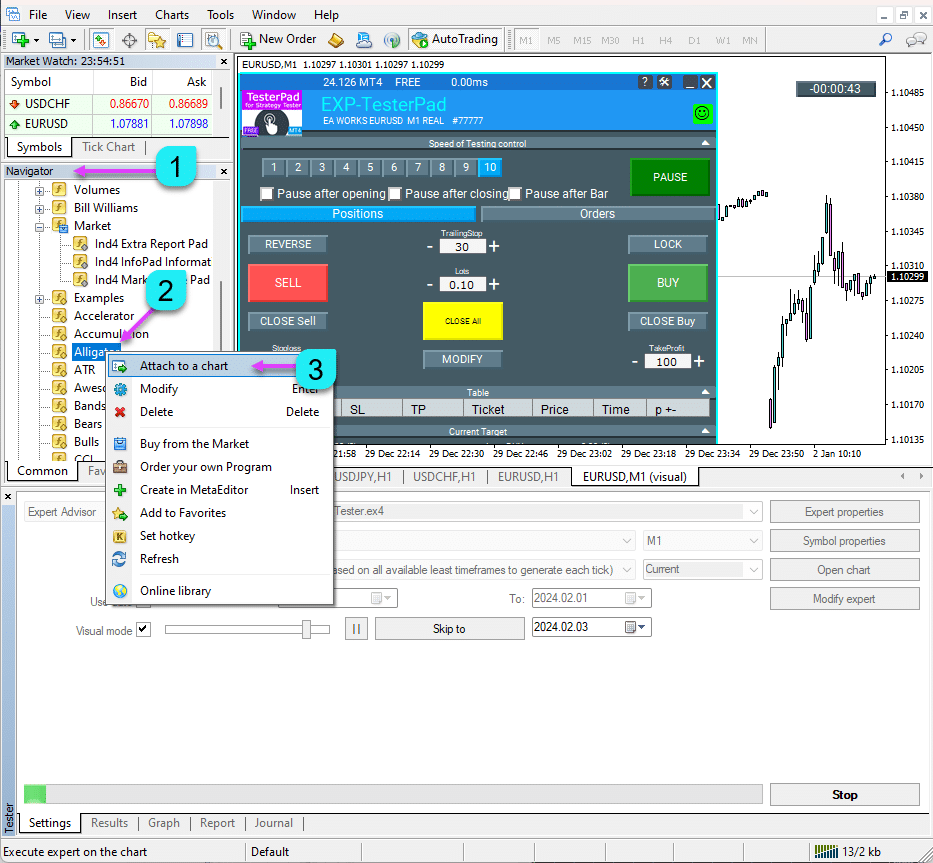The height and width of the screenshot is (863, 933).
Task: Click the Strategy Tester toolbar icon
Action: point(213,40)
